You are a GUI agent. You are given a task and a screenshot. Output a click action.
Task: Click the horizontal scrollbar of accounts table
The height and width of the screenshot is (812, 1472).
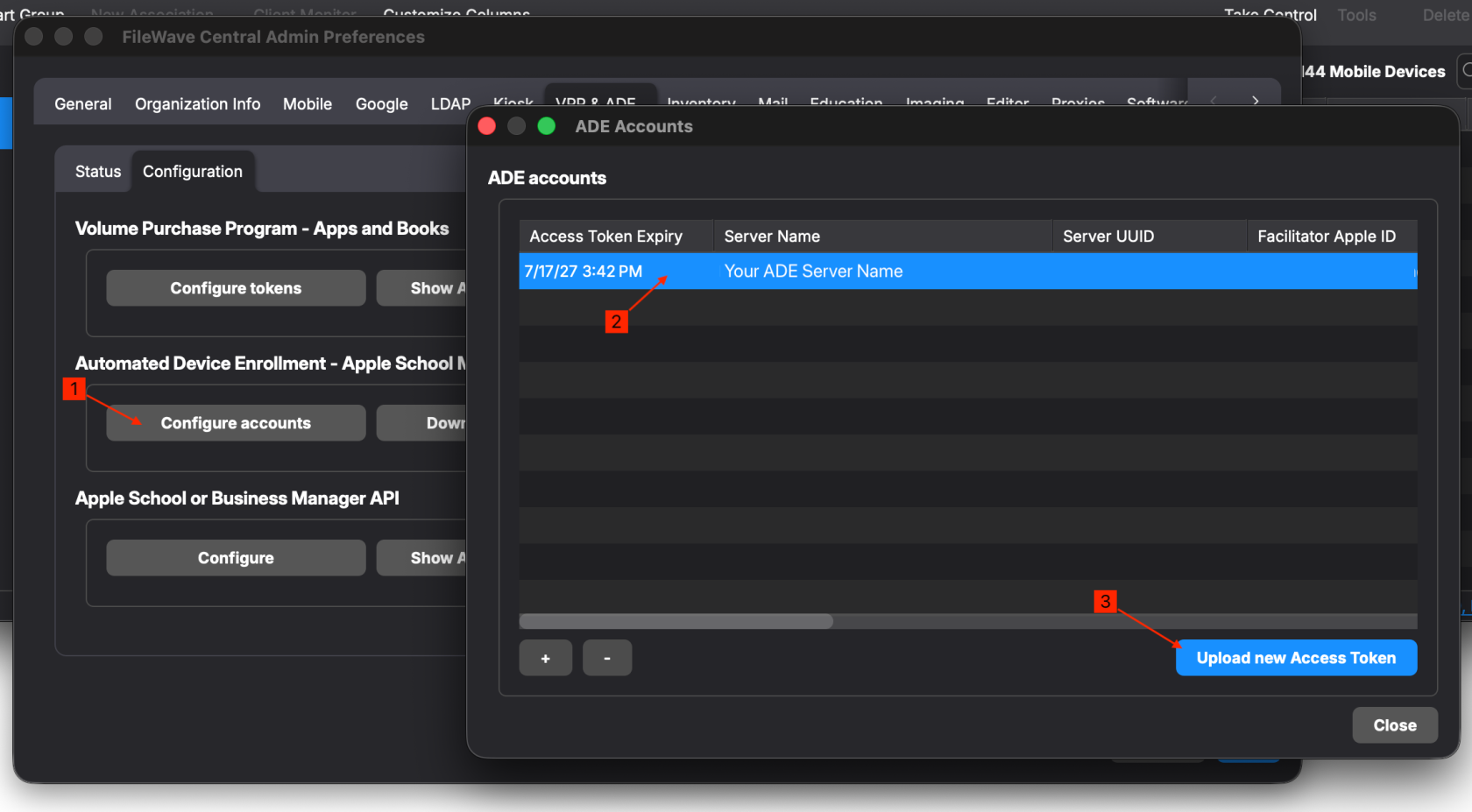[676, 621]
